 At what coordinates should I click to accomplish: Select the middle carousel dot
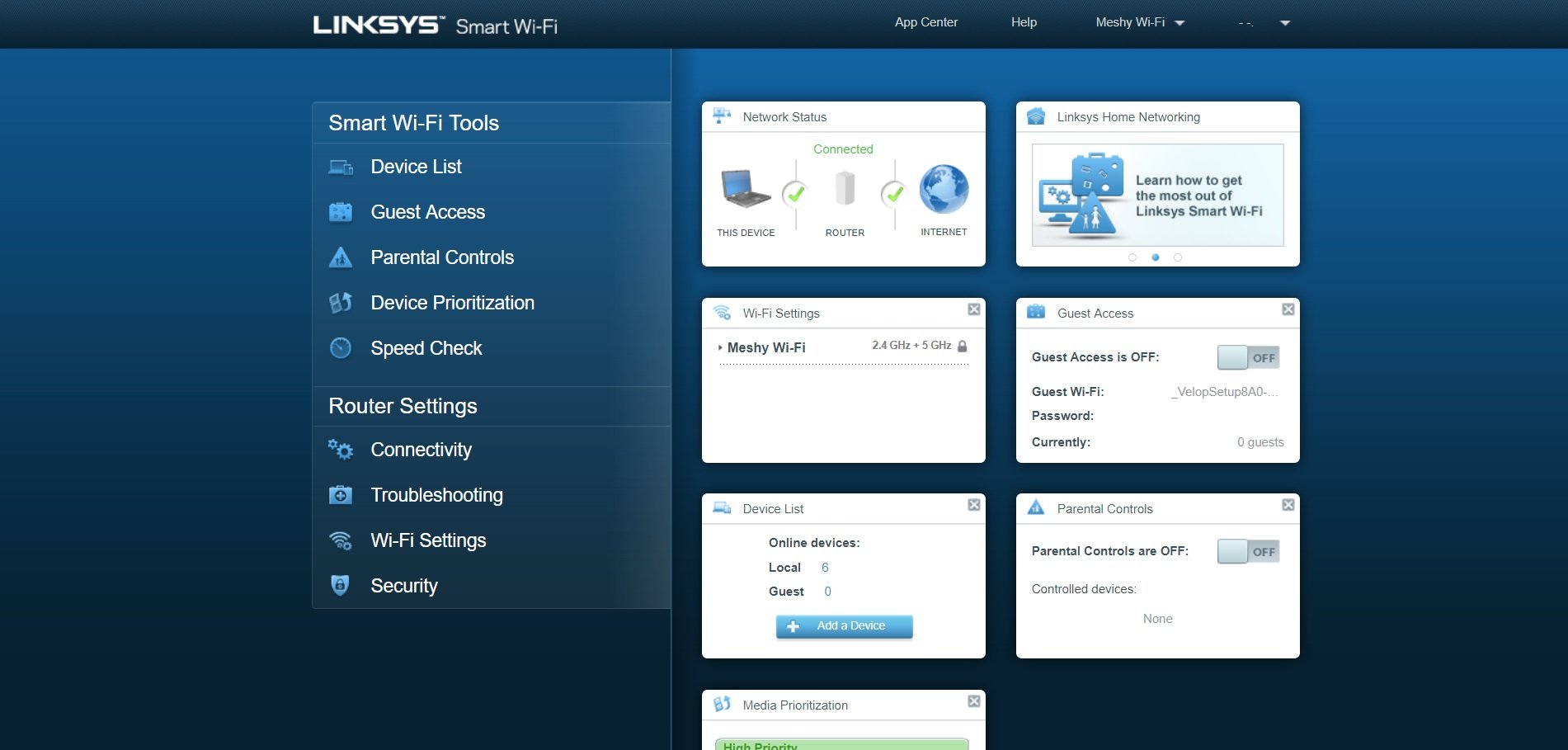point(1156,257)
